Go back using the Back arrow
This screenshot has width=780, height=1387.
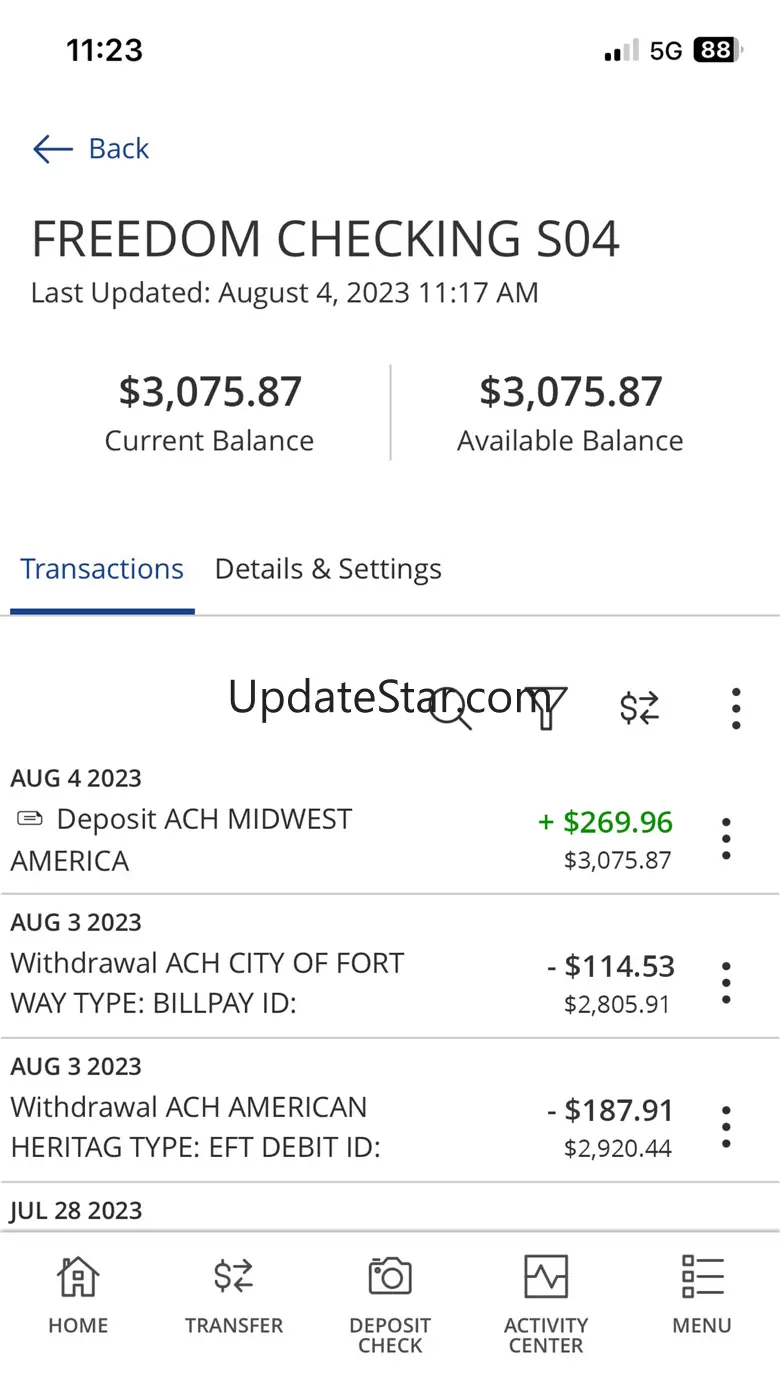[90, 149]
